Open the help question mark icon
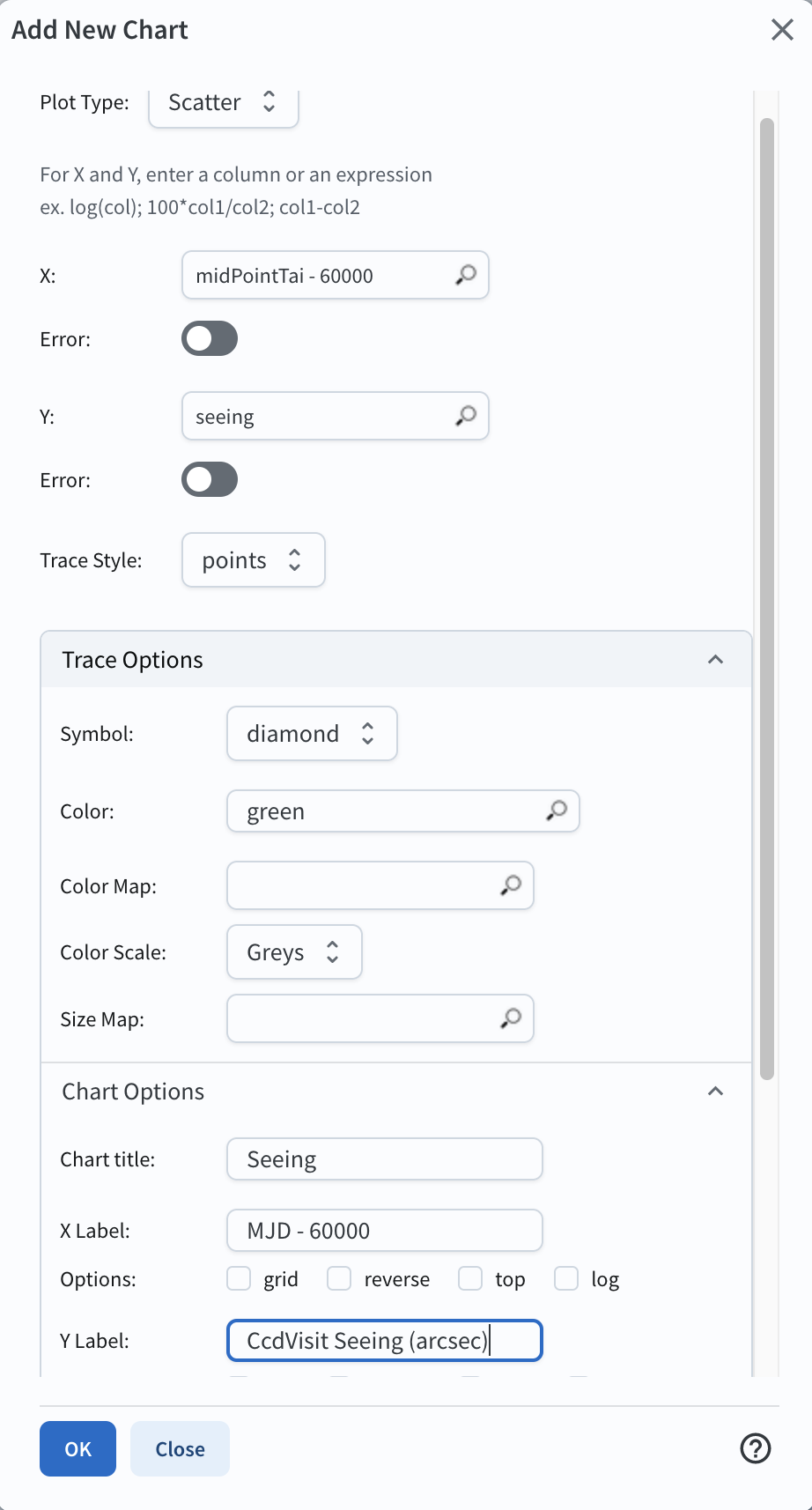This screenshot has height=1510, width=812. coord(756,1448)
